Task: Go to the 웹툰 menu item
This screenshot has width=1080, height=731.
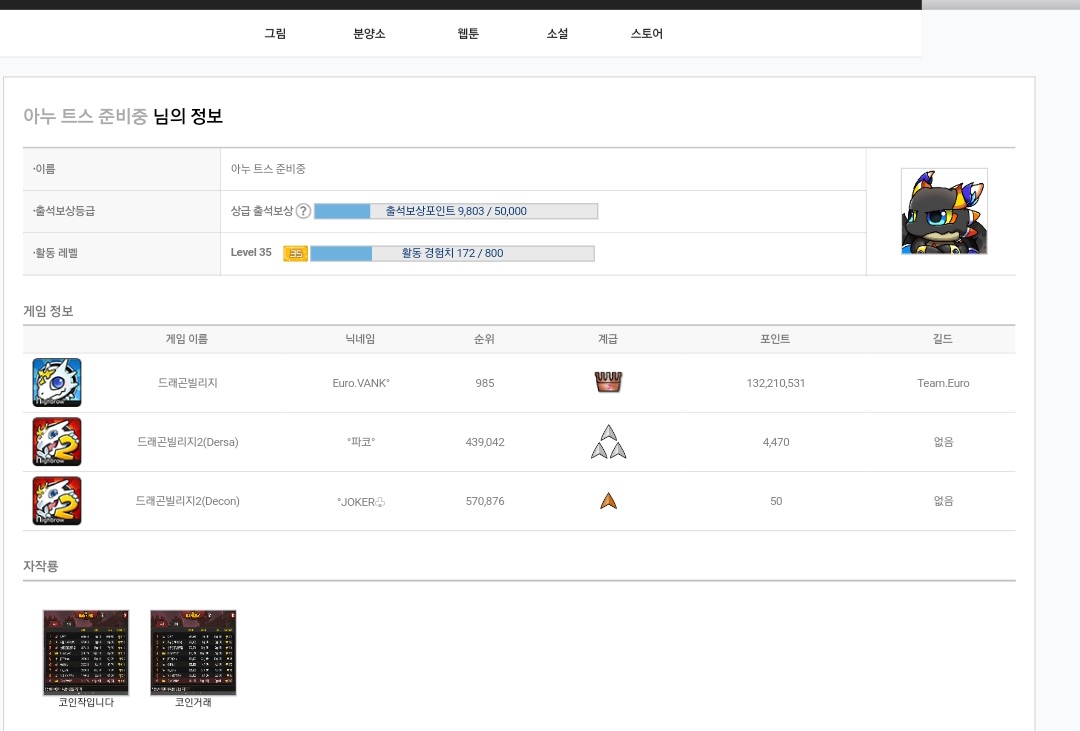Action: [468, 33]
